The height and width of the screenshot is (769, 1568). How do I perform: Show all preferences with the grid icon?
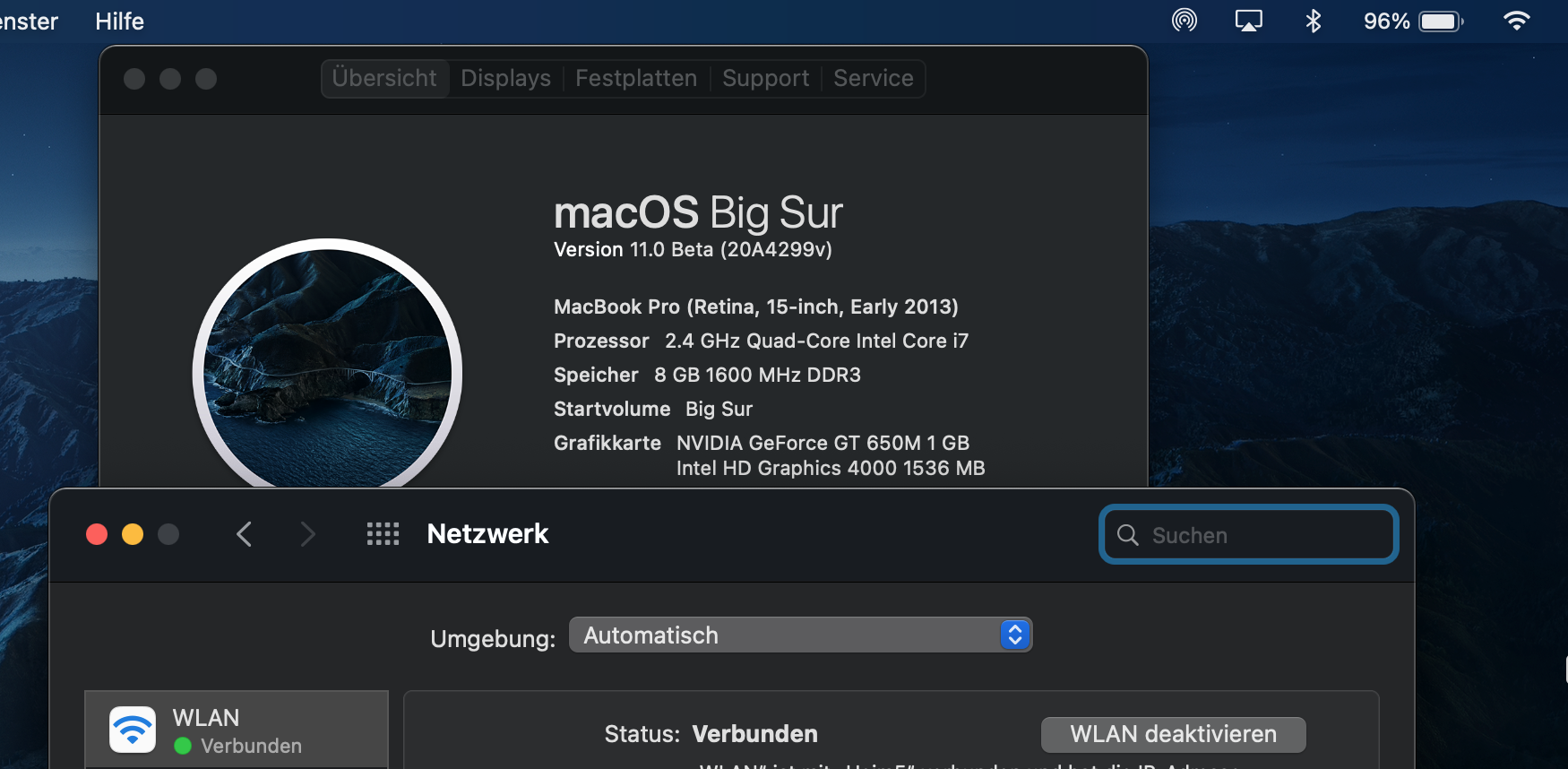click(383, 534)
